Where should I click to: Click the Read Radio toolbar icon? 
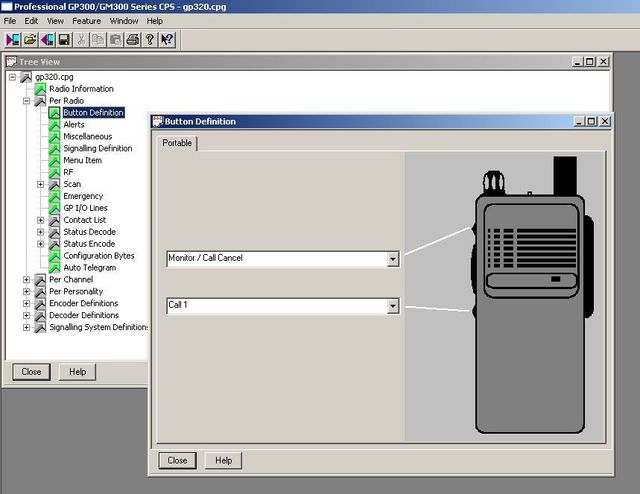13,40
